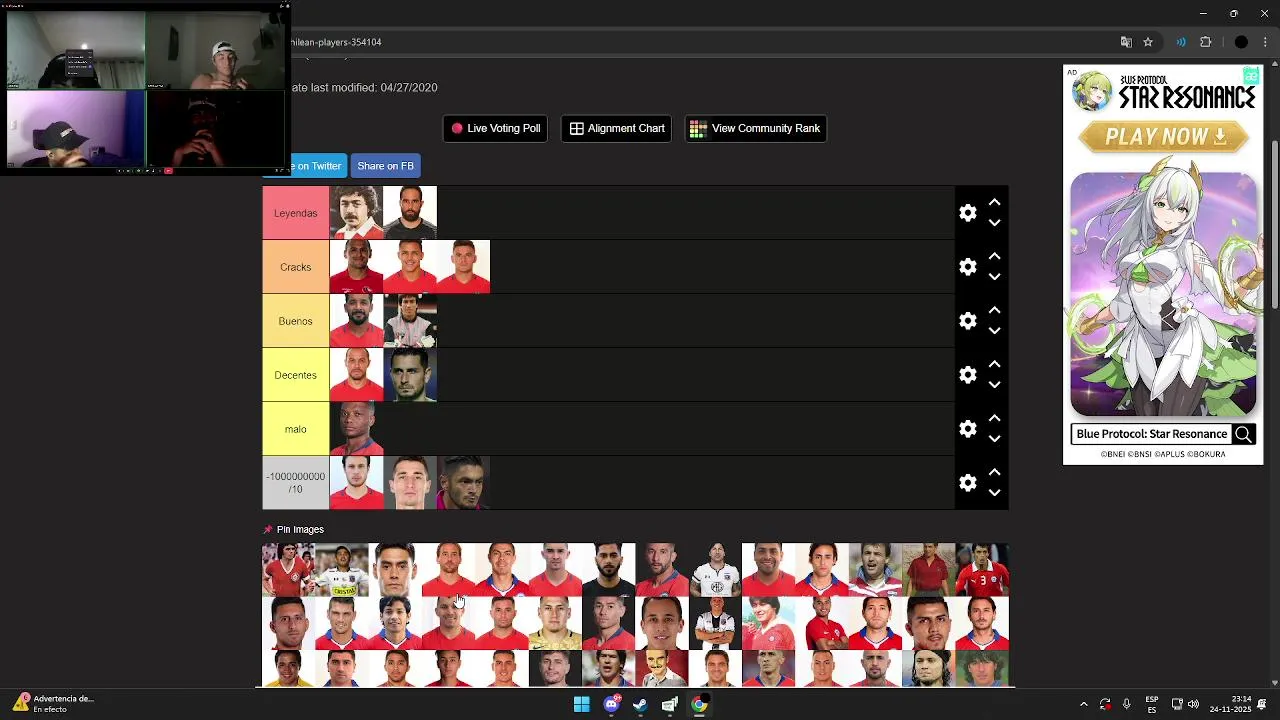Share tier list on Twitter

[317, 166]
